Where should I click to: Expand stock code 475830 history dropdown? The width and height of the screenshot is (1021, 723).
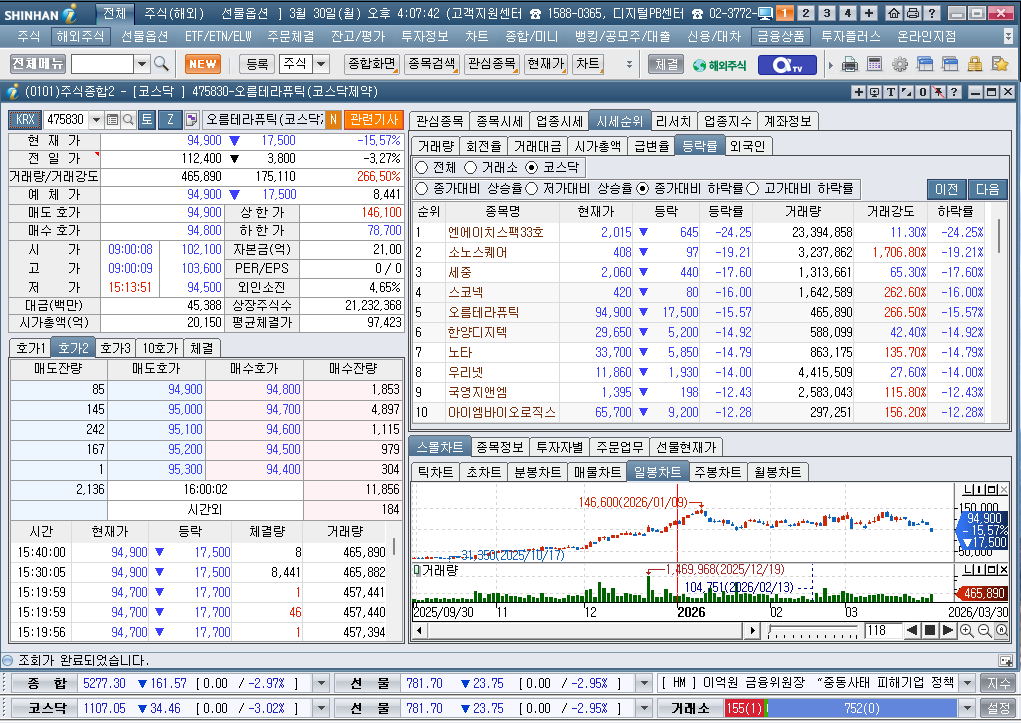pos(96,119)
